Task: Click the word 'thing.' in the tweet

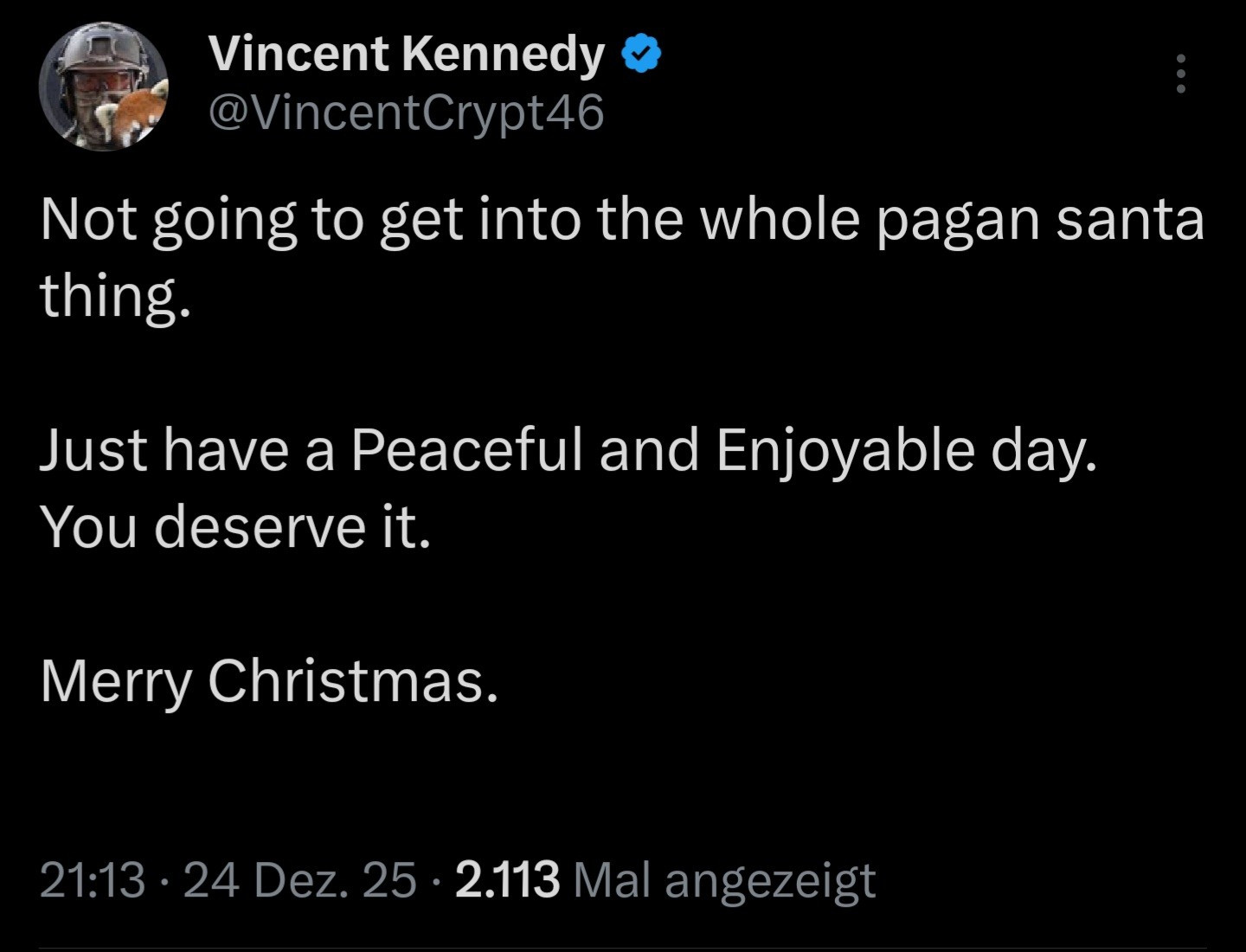Action: click(x=114, y=296)
